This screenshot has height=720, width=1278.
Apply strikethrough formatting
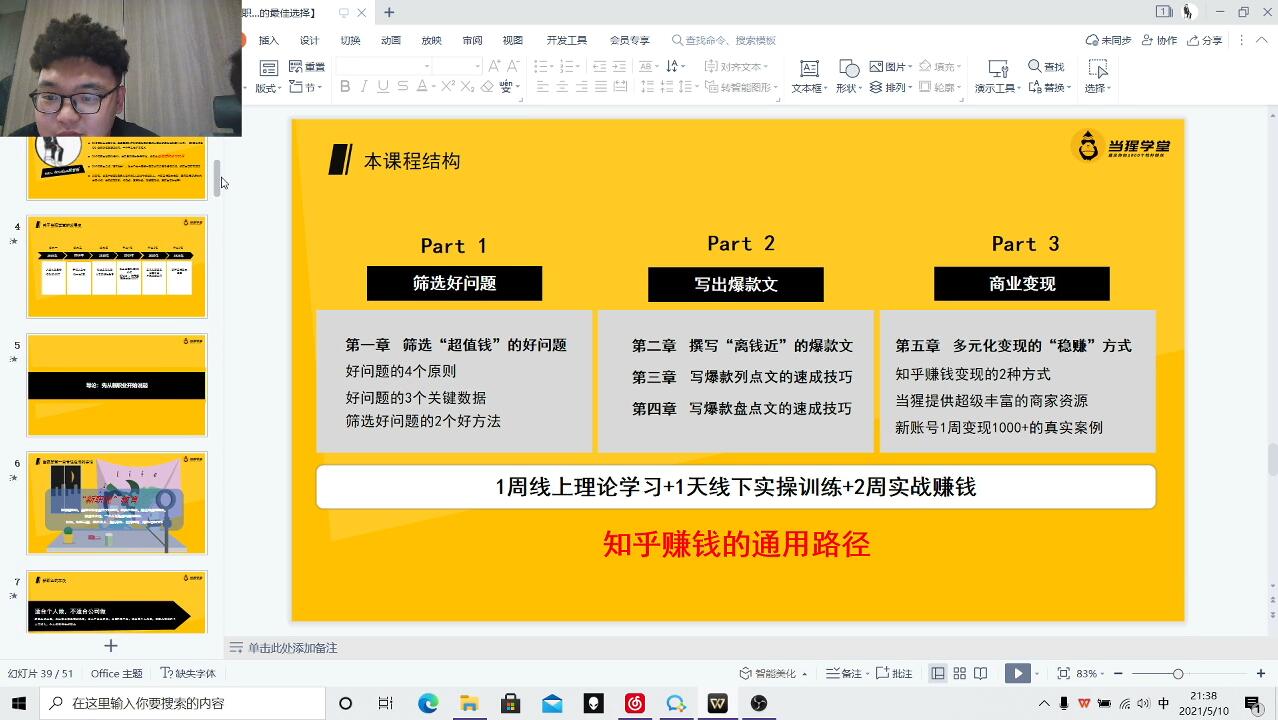click(x=403, y=87)
